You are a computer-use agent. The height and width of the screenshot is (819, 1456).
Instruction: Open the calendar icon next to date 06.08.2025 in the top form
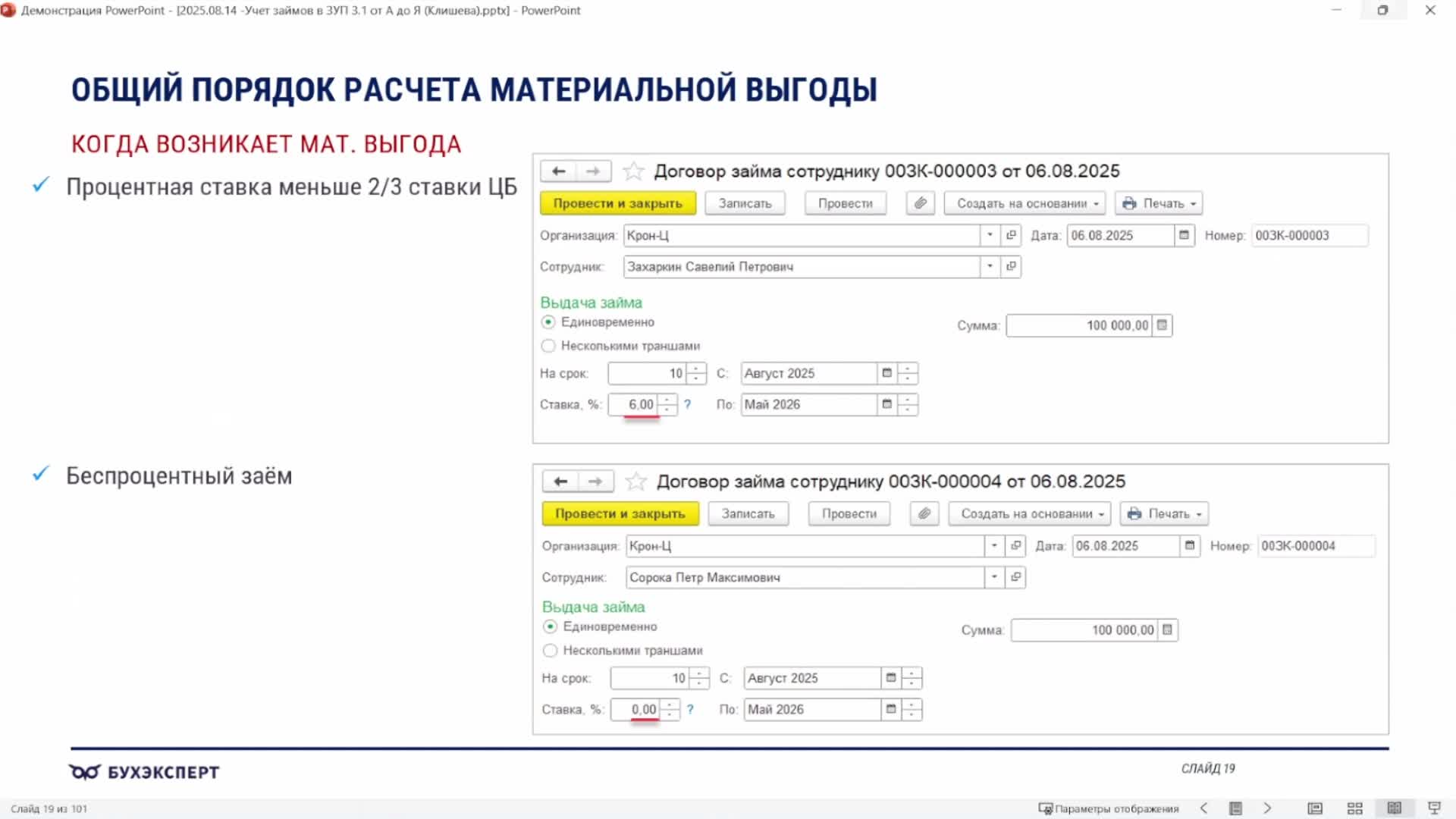pyautogui.click(x=1184, y=236)
